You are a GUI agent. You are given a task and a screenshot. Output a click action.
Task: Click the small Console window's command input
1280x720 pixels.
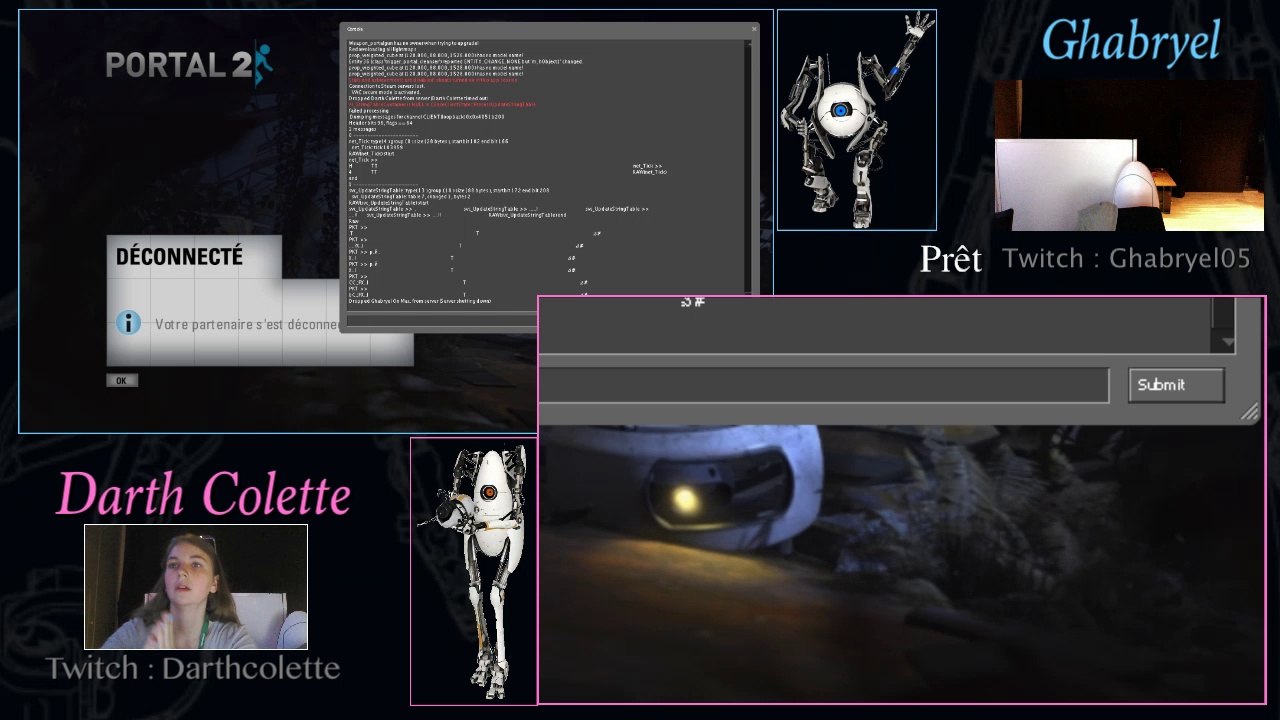click(x=440, y=320)
